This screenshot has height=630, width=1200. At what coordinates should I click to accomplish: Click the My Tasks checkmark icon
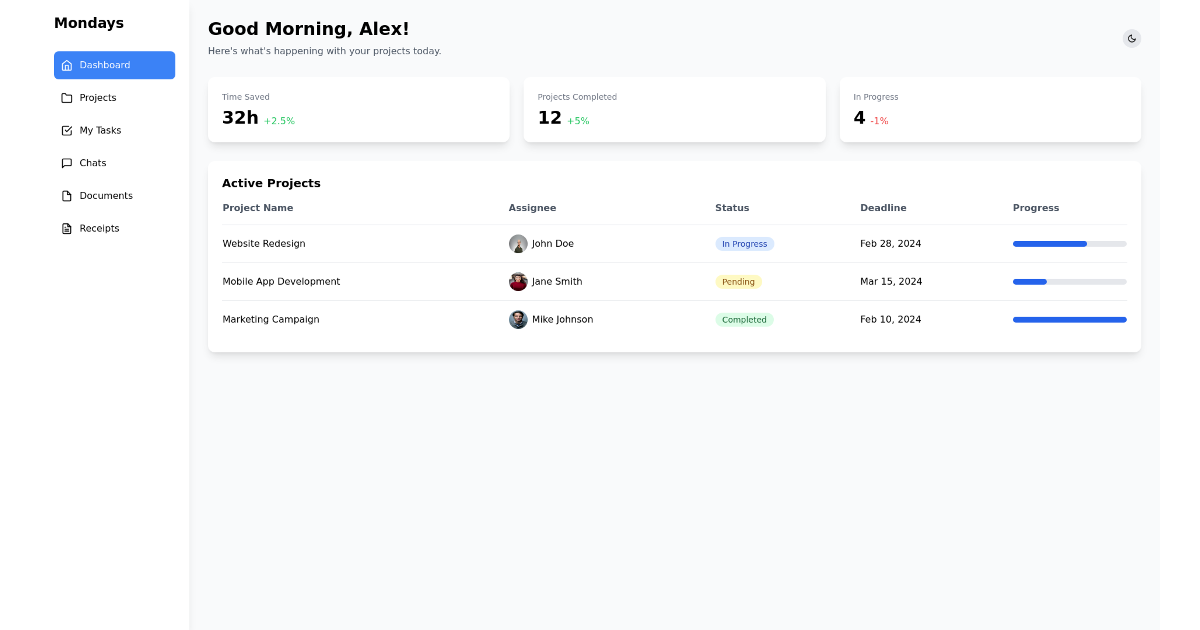pyautogui.click(x=66, y=130)
